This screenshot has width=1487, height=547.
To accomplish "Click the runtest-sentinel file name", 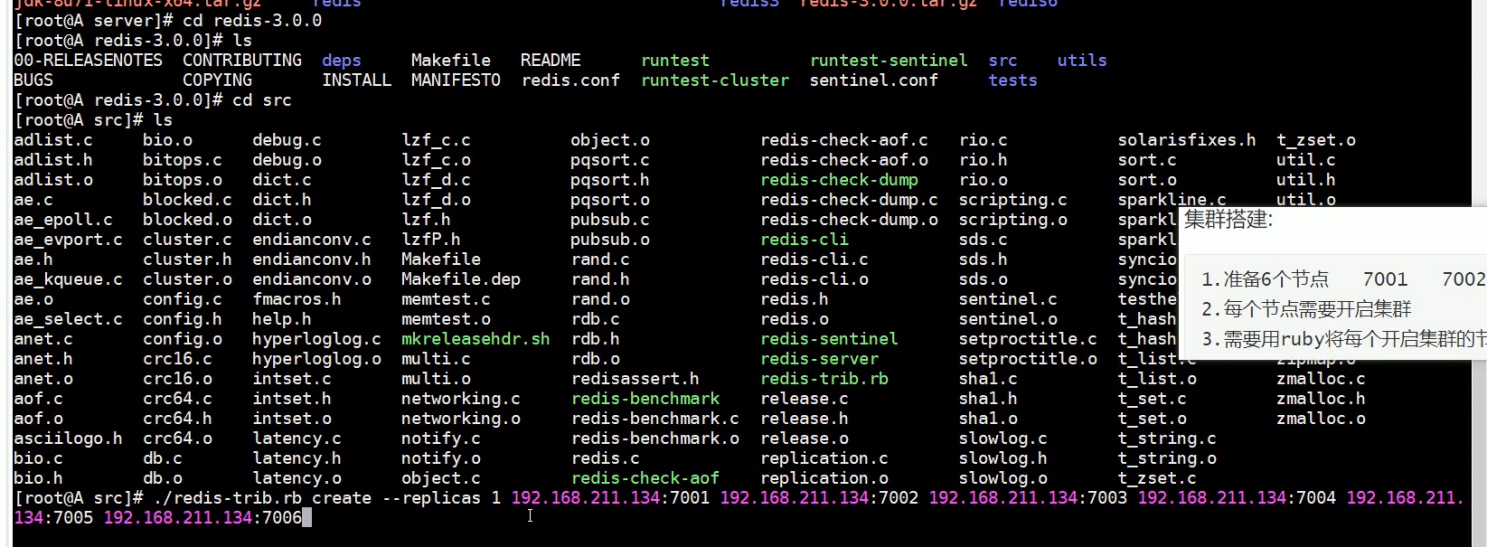I will click(x=888, y=60).
